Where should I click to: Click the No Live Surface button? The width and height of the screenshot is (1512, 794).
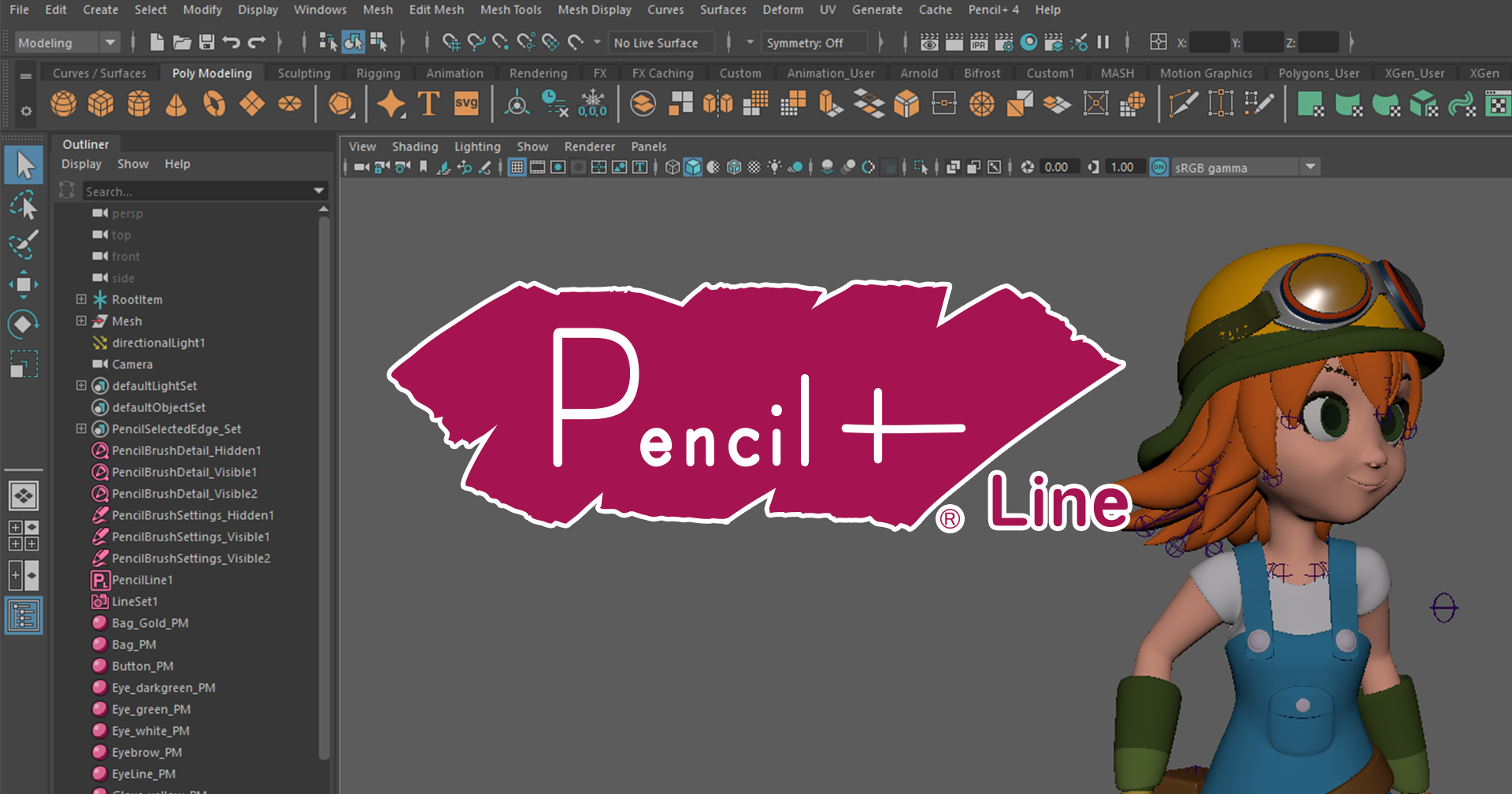(x=661, y=42)
